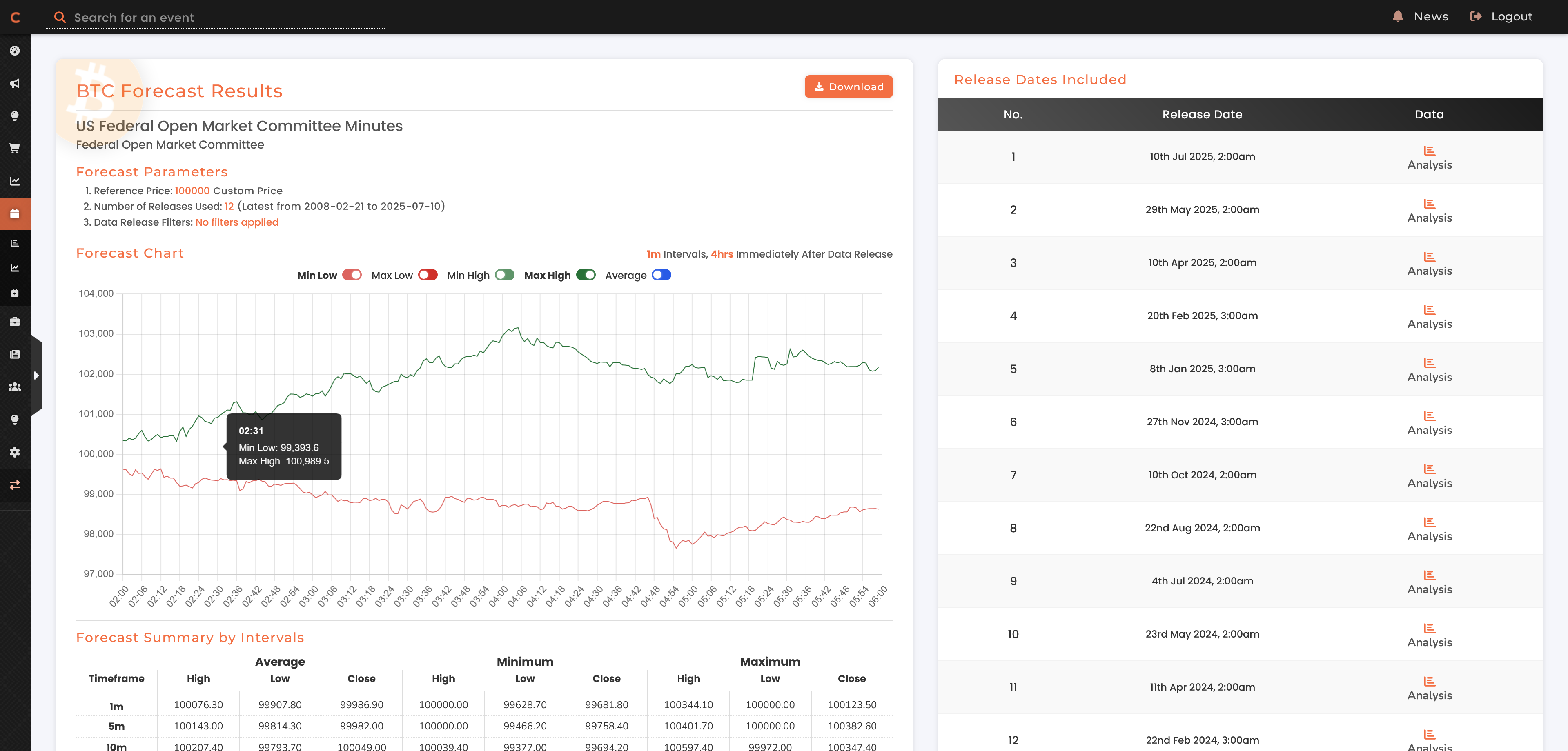Open Analysis for 8th Jan 2025 release
Screen dimensions: 1568x751
click(x=1429, y=370)
